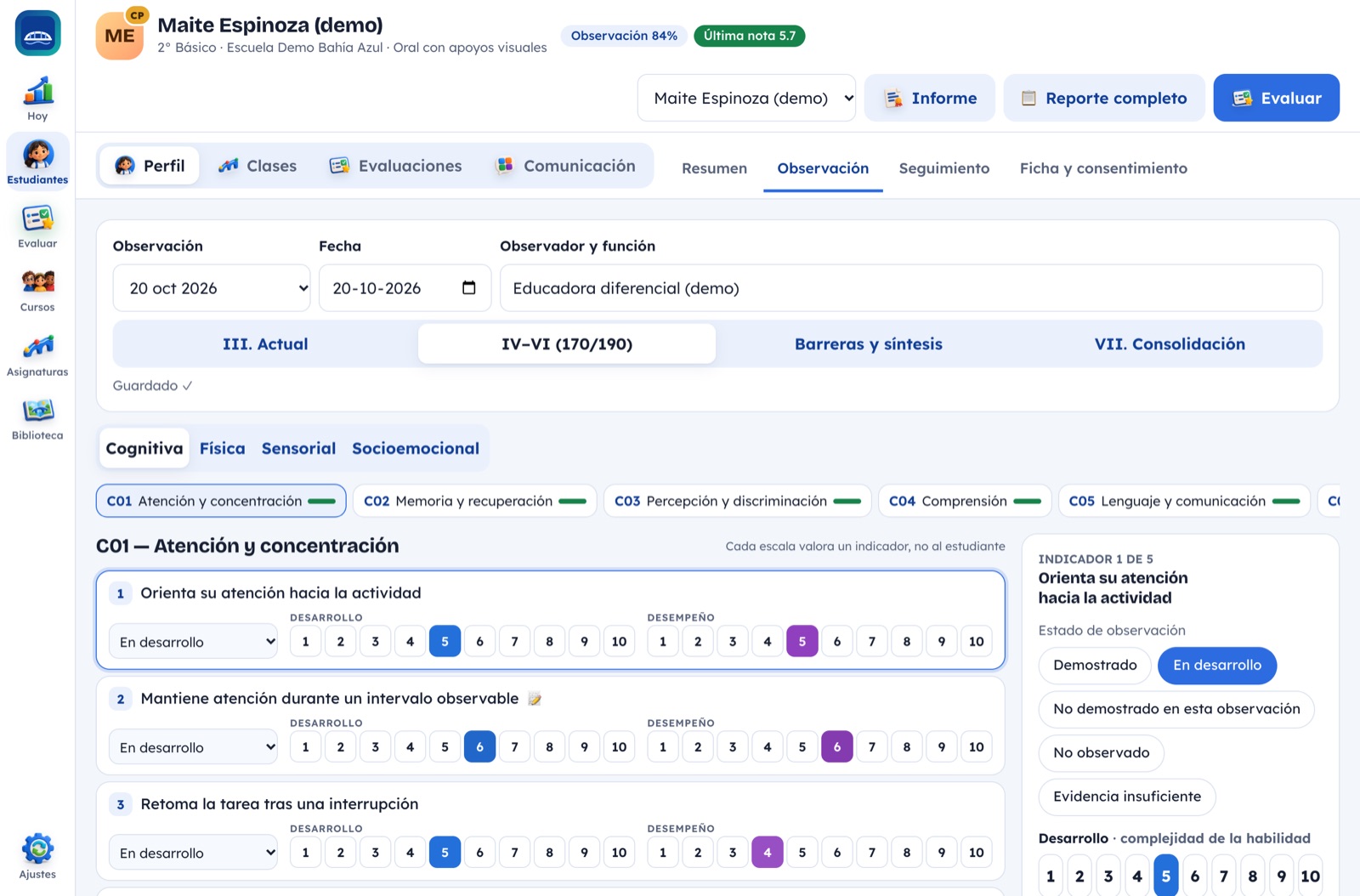Open the note icon beside 'Mantiene atención'
The width and height of the screenshot is (1360, 896).
point(535,699)
